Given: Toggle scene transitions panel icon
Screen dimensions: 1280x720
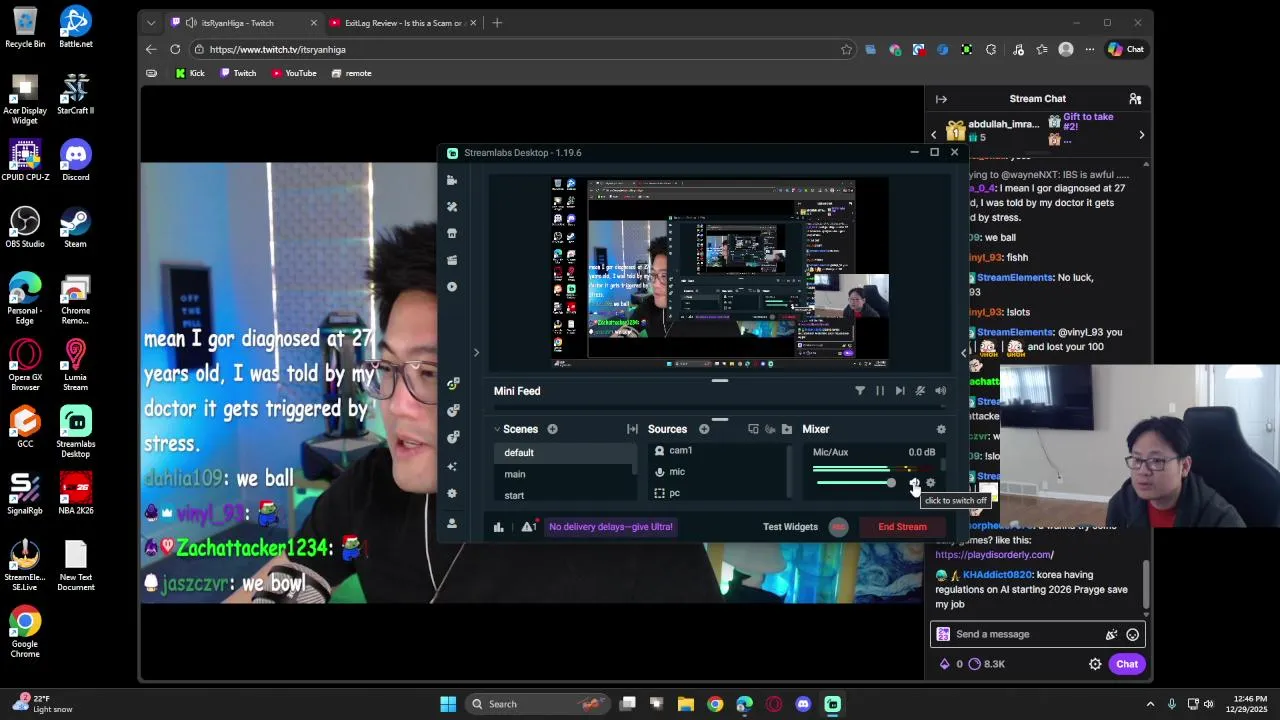Looking at the screenshot, I should click(632, 429).
